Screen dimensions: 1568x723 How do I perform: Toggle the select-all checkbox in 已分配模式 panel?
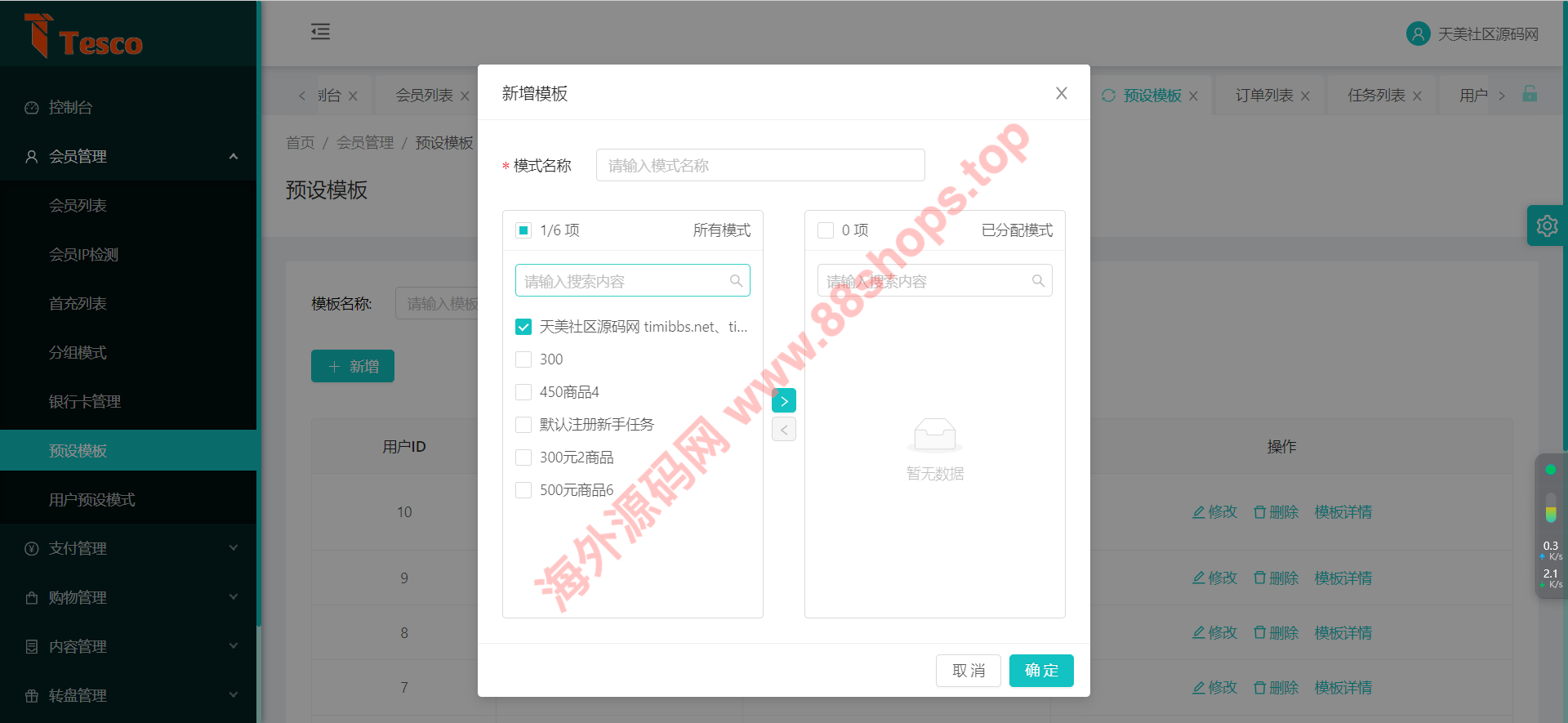click(826, 230)
